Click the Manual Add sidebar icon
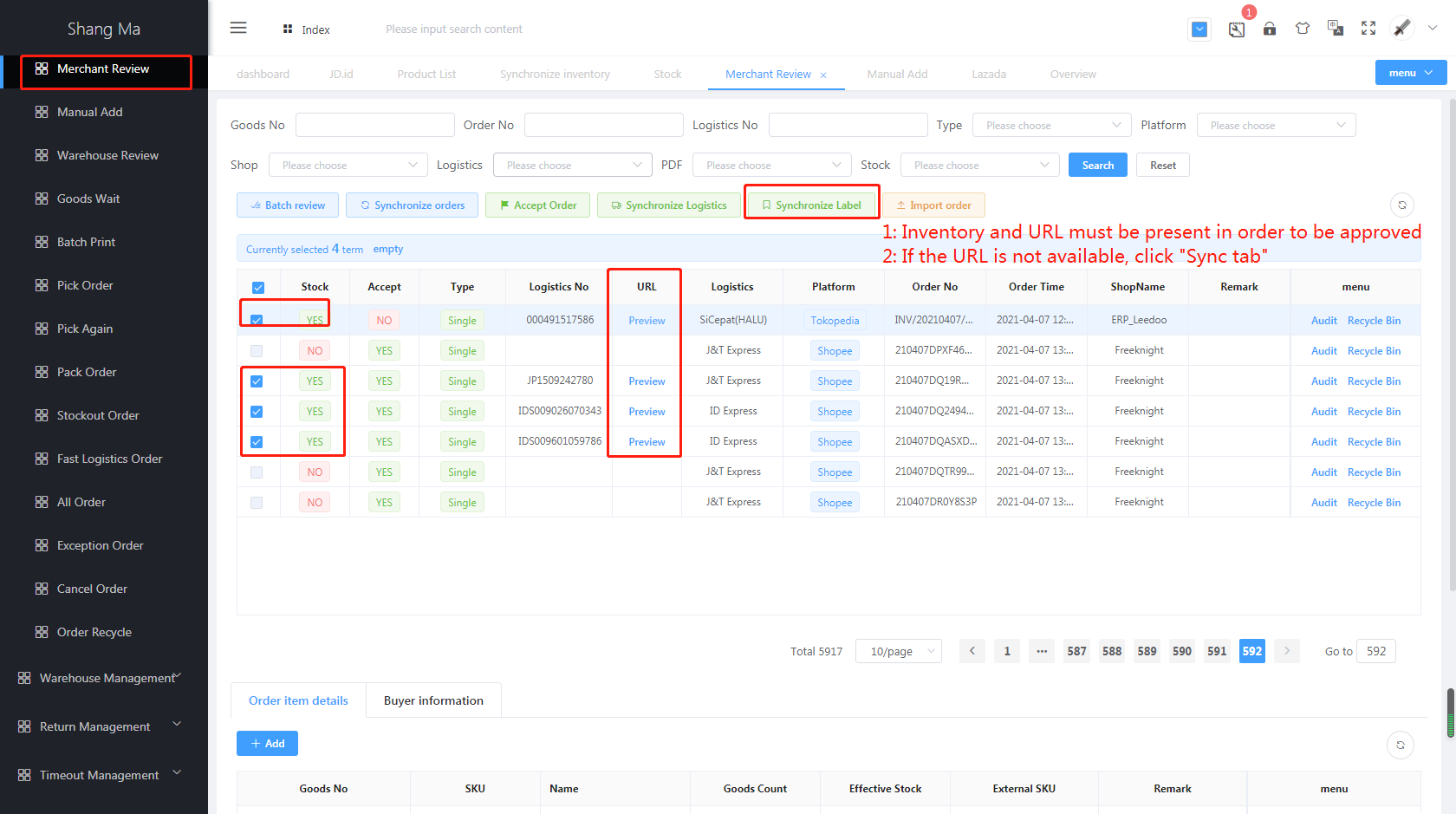This screenshot has width=1456, height=814. click(42, 112)
